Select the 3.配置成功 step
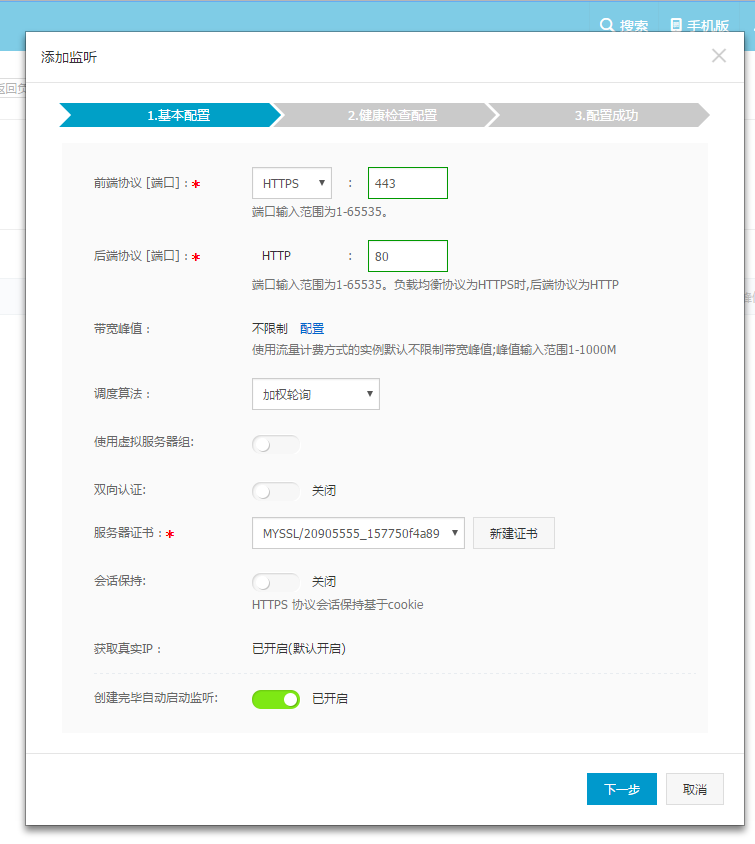Viewport: 755px width, 844px height. click(x=606, y=115)
